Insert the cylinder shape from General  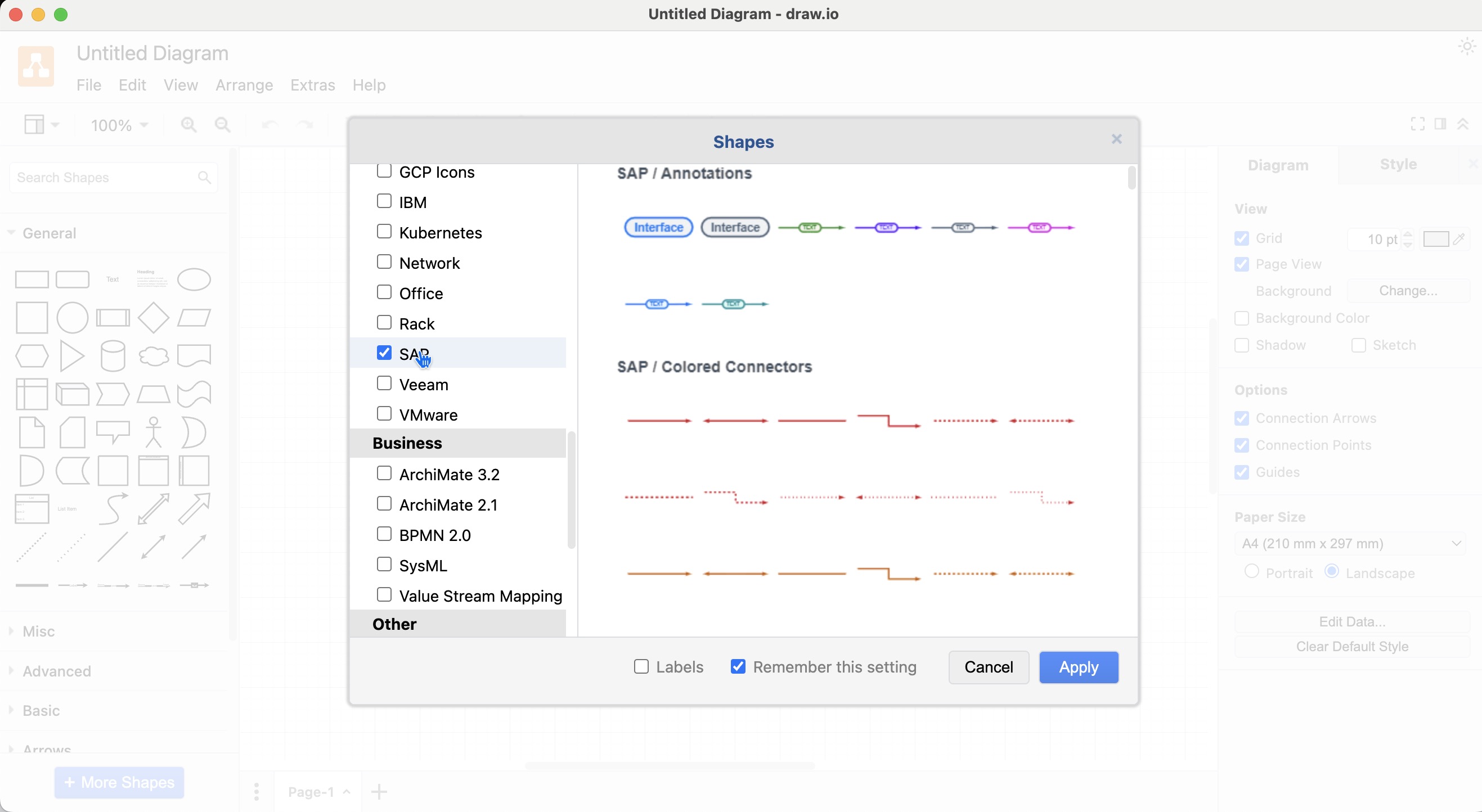[x=113, y=355]
